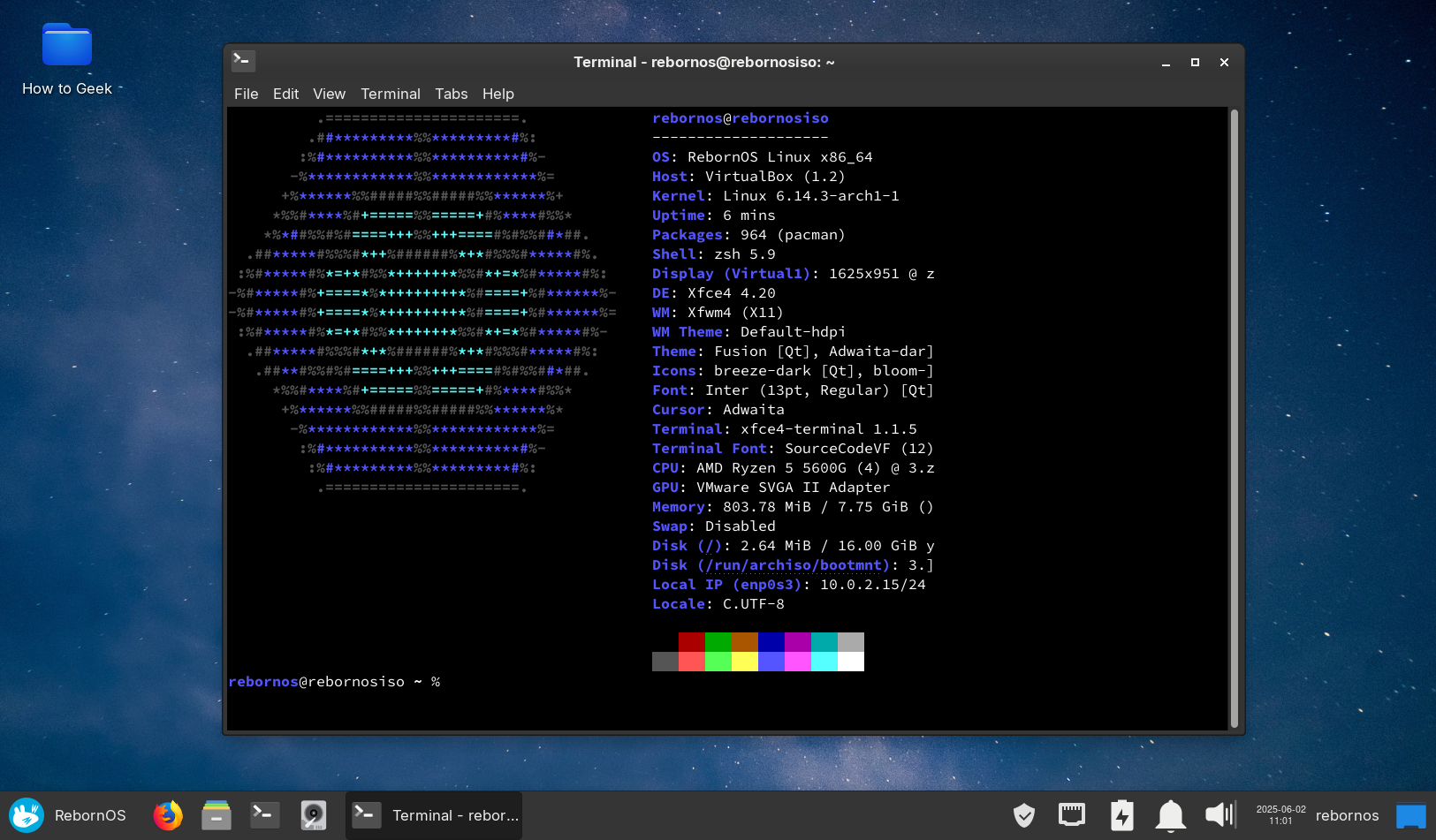Click the shield security tray icon

(1023, 815)
